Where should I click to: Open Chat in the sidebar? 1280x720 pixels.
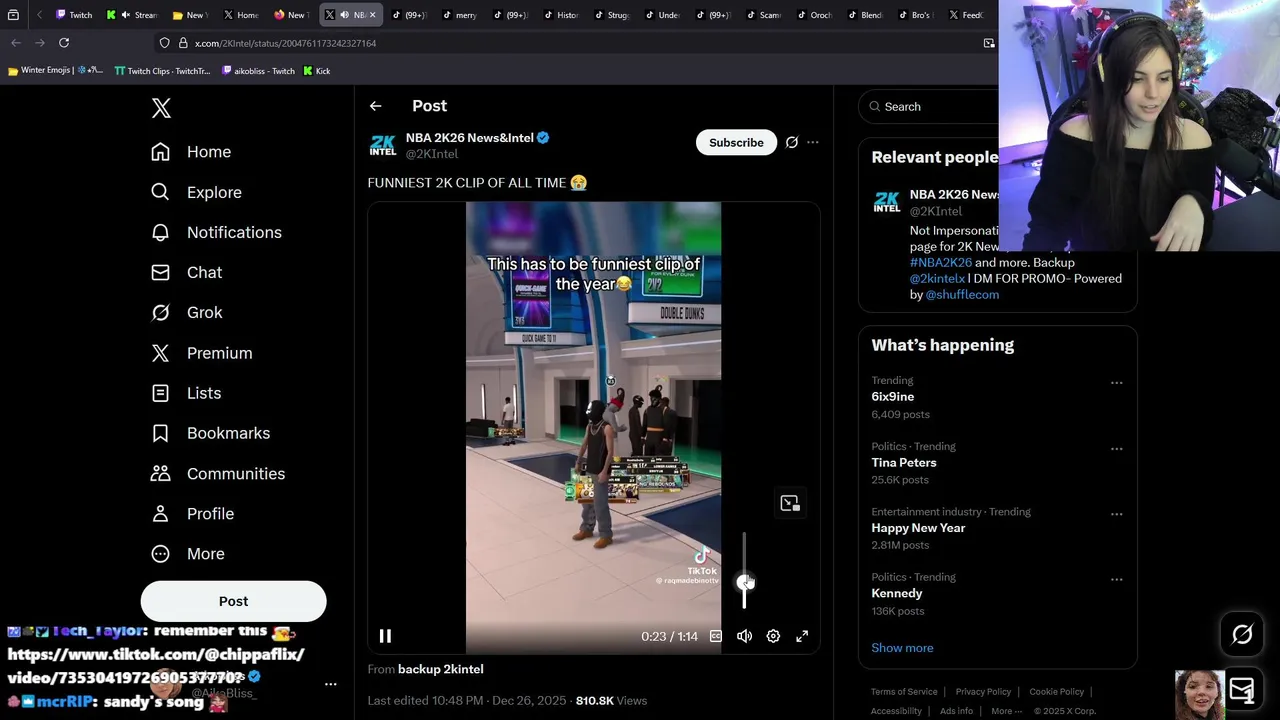click(x=187, y=272)
